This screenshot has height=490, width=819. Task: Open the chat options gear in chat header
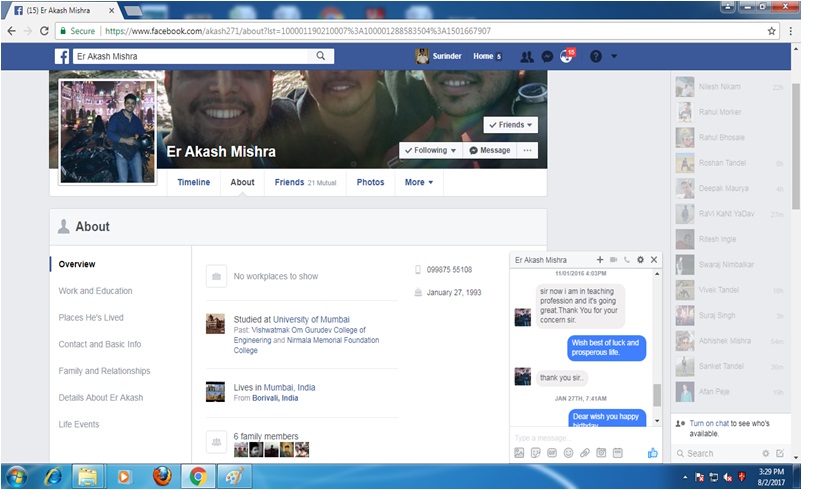tap(640, 260)
